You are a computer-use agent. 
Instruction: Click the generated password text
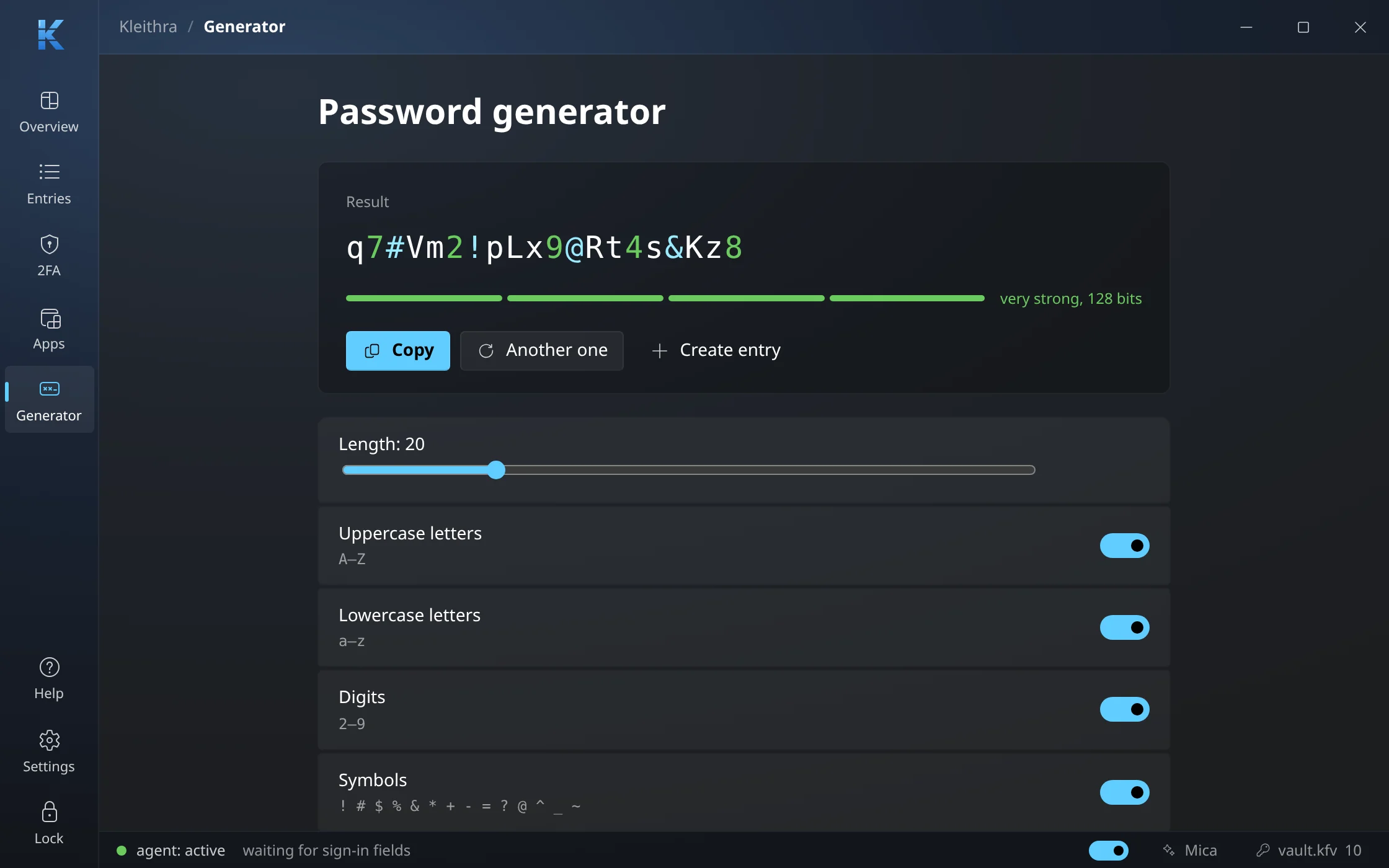[544, 247]
